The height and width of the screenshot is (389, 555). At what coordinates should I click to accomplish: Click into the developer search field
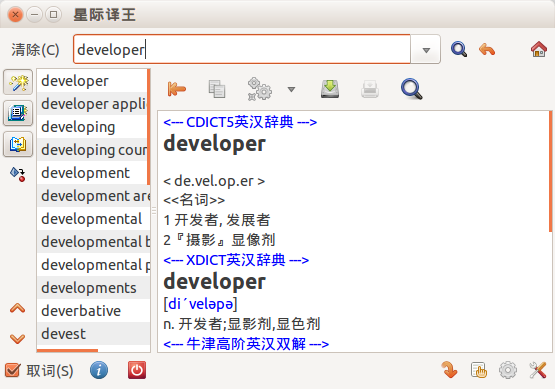(x=242, y=50)
